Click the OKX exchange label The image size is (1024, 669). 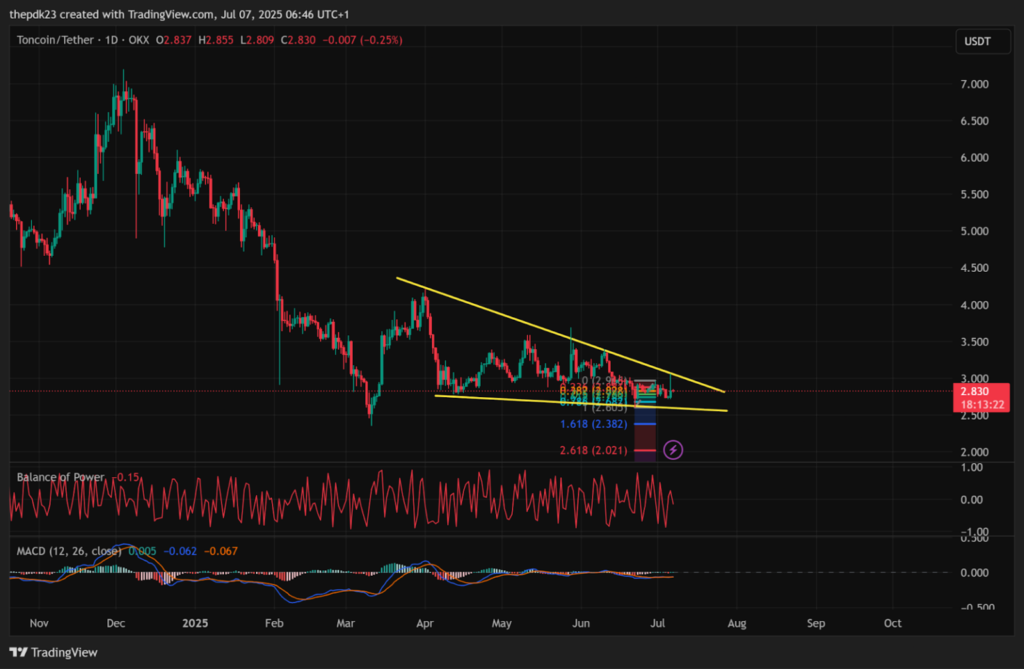(141, 40)
